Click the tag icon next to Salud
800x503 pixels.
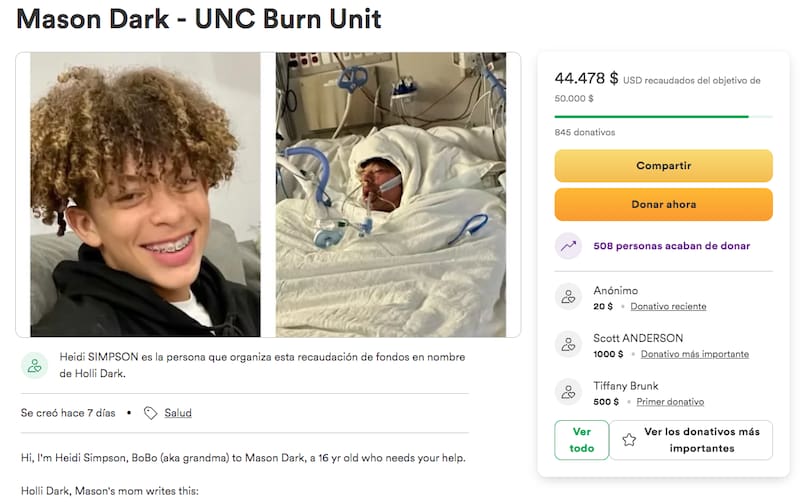coord(151,413)
